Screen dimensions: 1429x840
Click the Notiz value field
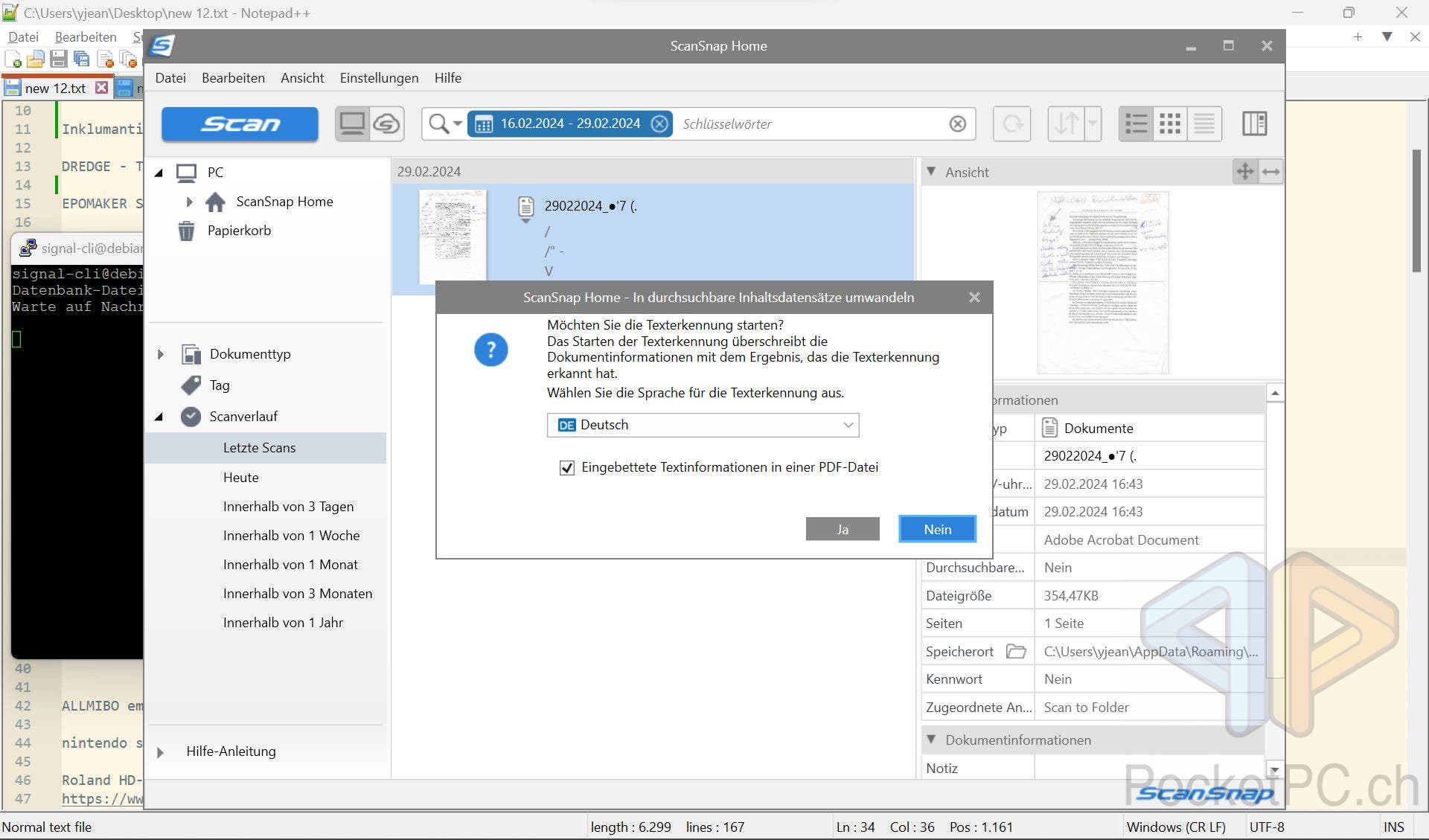coord(1150,769)
